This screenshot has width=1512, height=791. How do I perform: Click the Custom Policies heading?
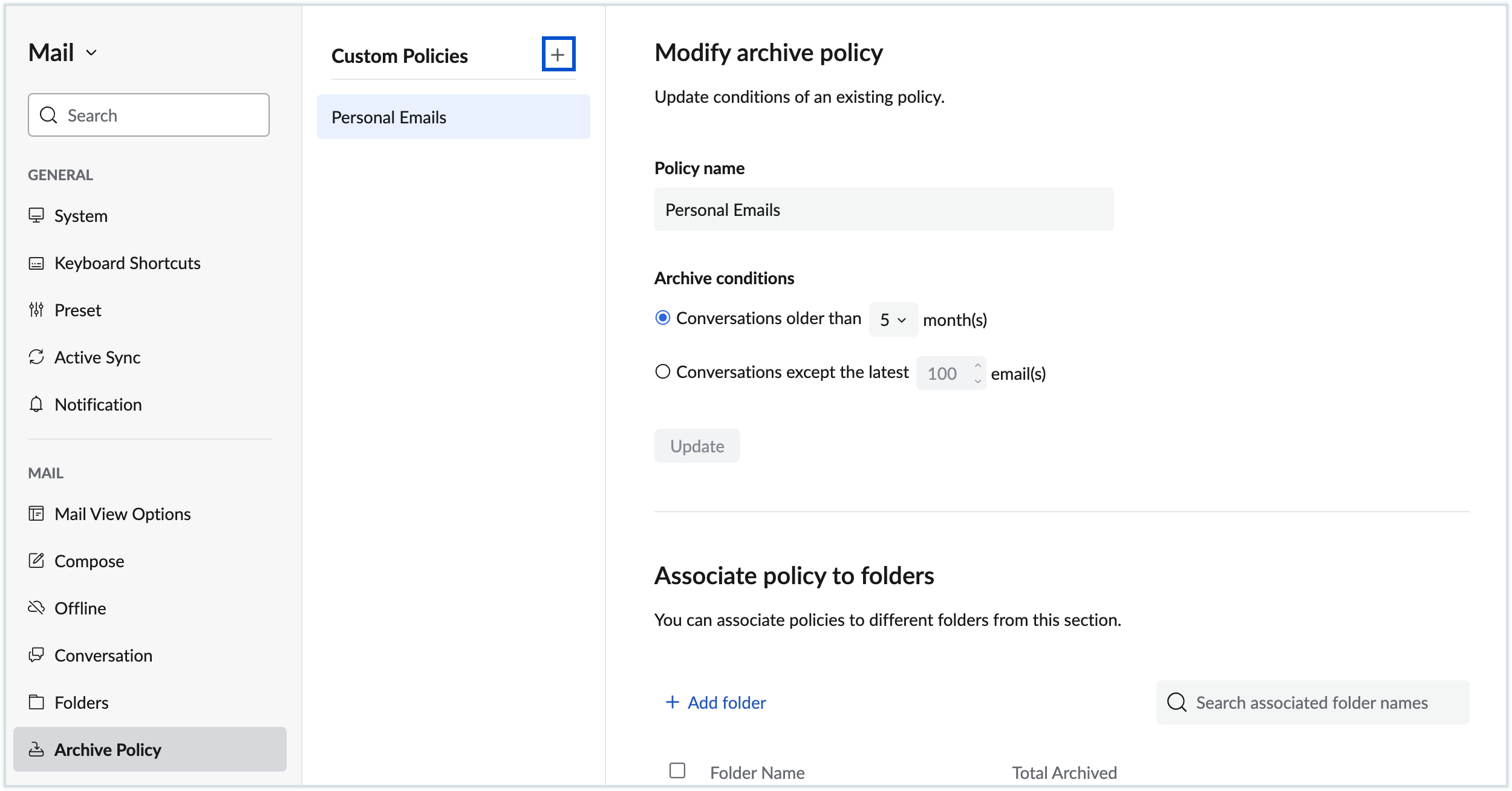[x=399, y=56]
